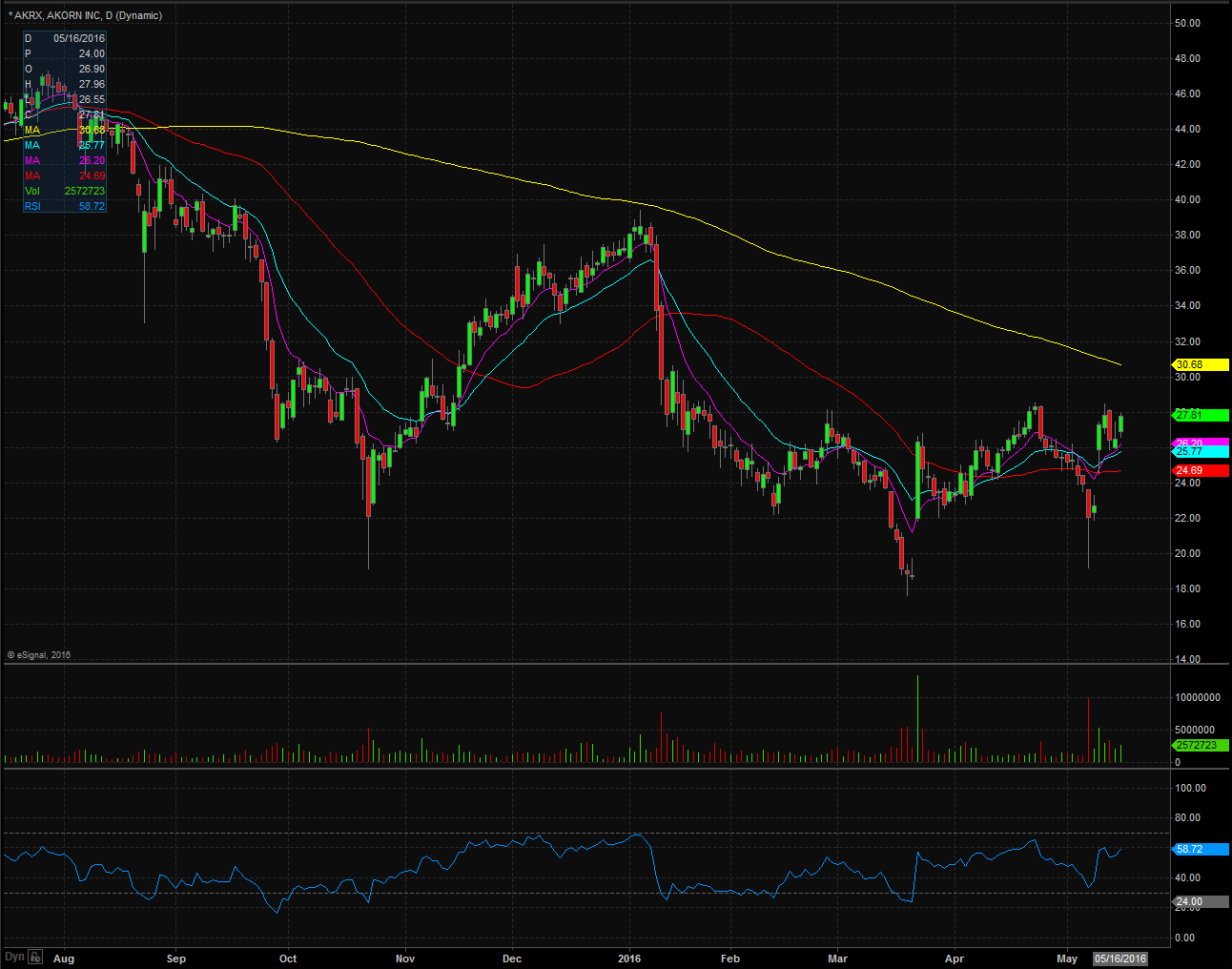Click the 50.00 price scale label
Viewport: 1232px width, 969px height.
1187,23
